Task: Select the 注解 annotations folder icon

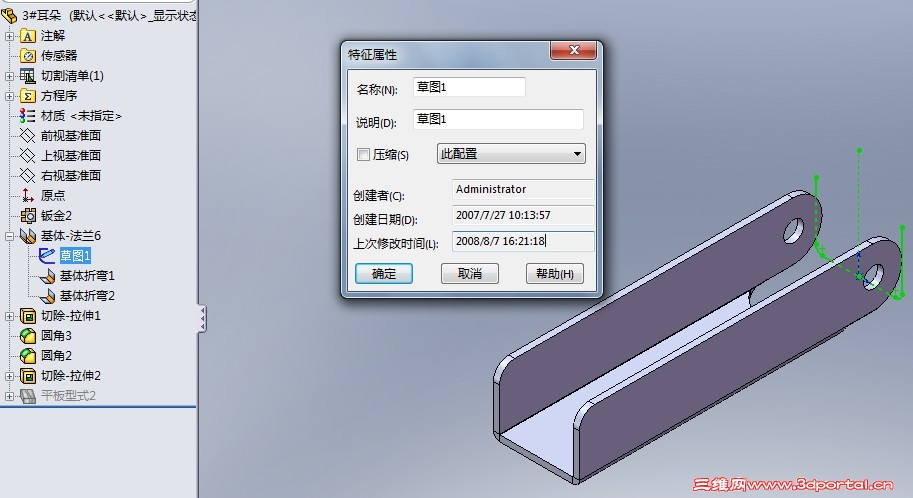Action: (x=27, y=36)
